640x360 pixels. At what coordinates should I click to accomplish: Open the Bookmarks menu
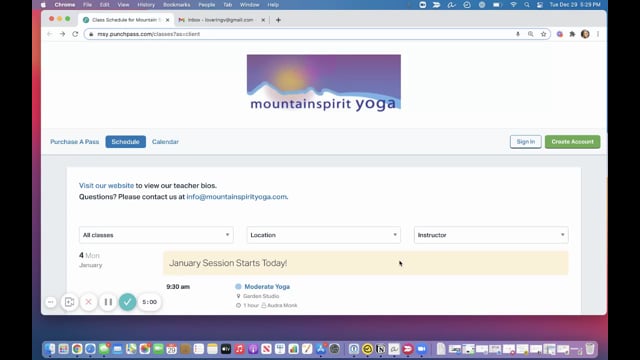(x=177, y=4)
